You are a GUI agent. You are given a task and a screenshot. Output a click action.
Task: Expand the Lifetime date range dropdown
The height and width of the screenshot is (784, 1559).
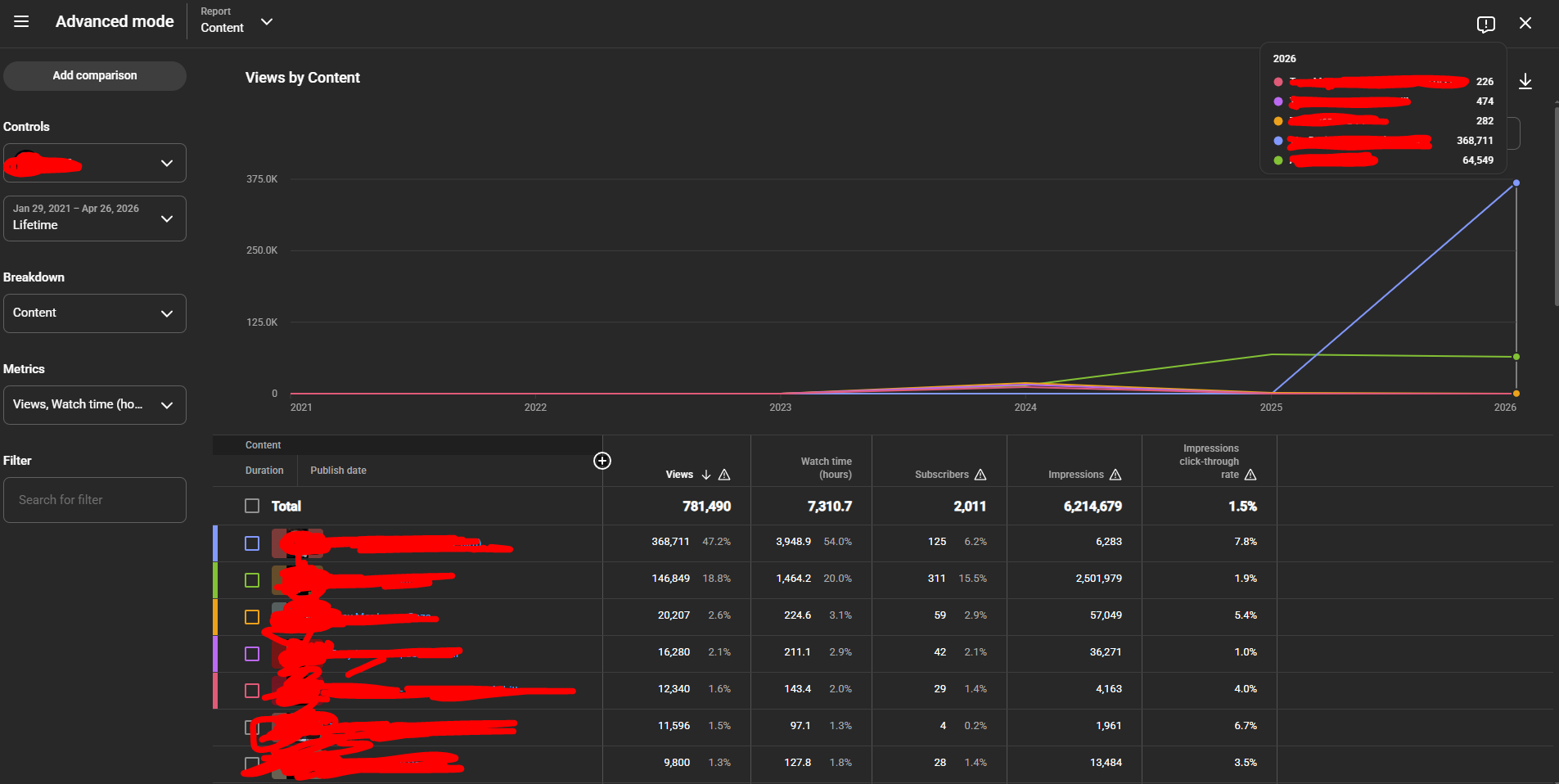95,219
